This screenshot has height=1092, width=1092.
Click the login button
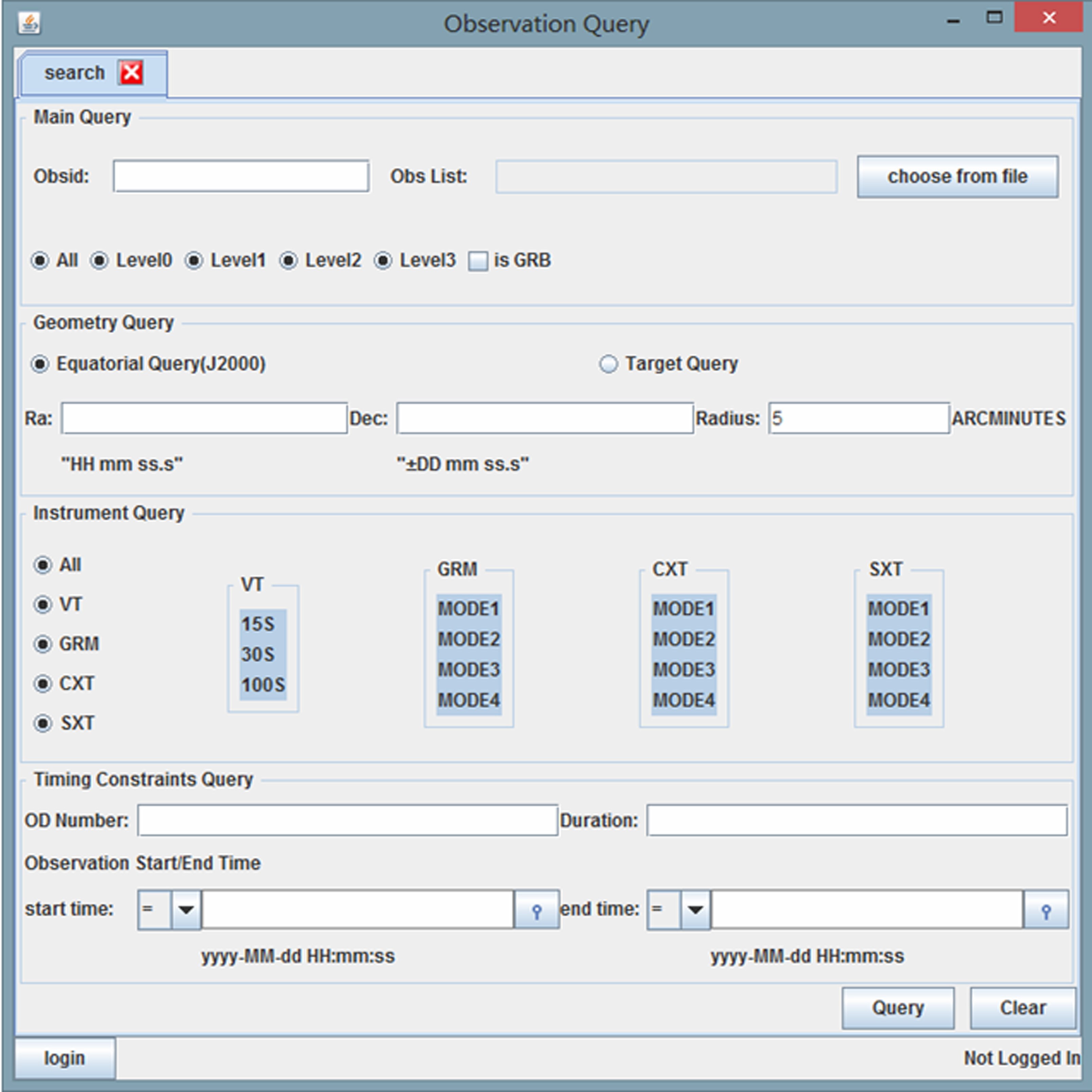(x=65, y=1058)
